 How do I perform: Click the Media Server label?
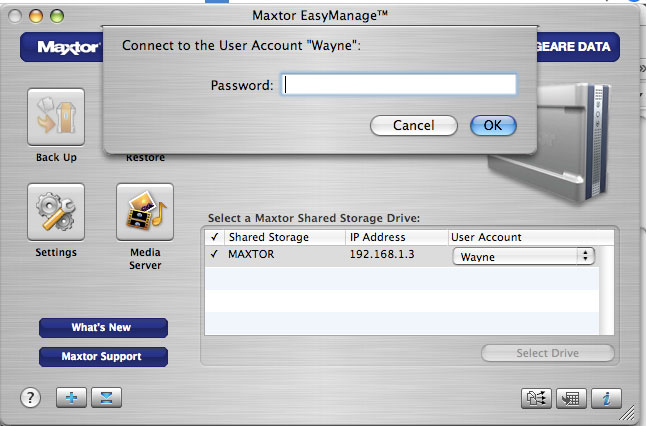(x=145, y=259)
